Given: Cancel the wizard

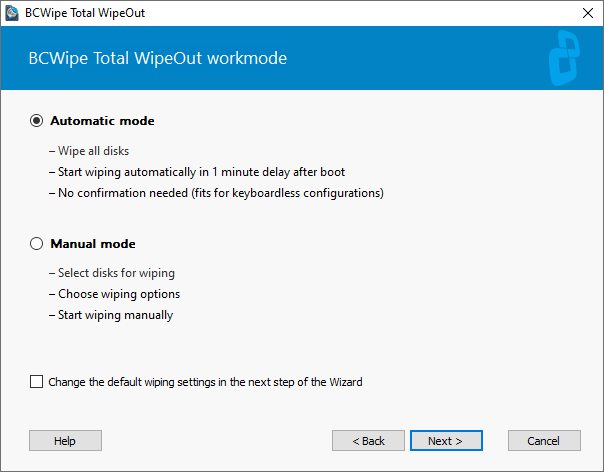Looking at the screenshot, I should (x=544, y=440).
